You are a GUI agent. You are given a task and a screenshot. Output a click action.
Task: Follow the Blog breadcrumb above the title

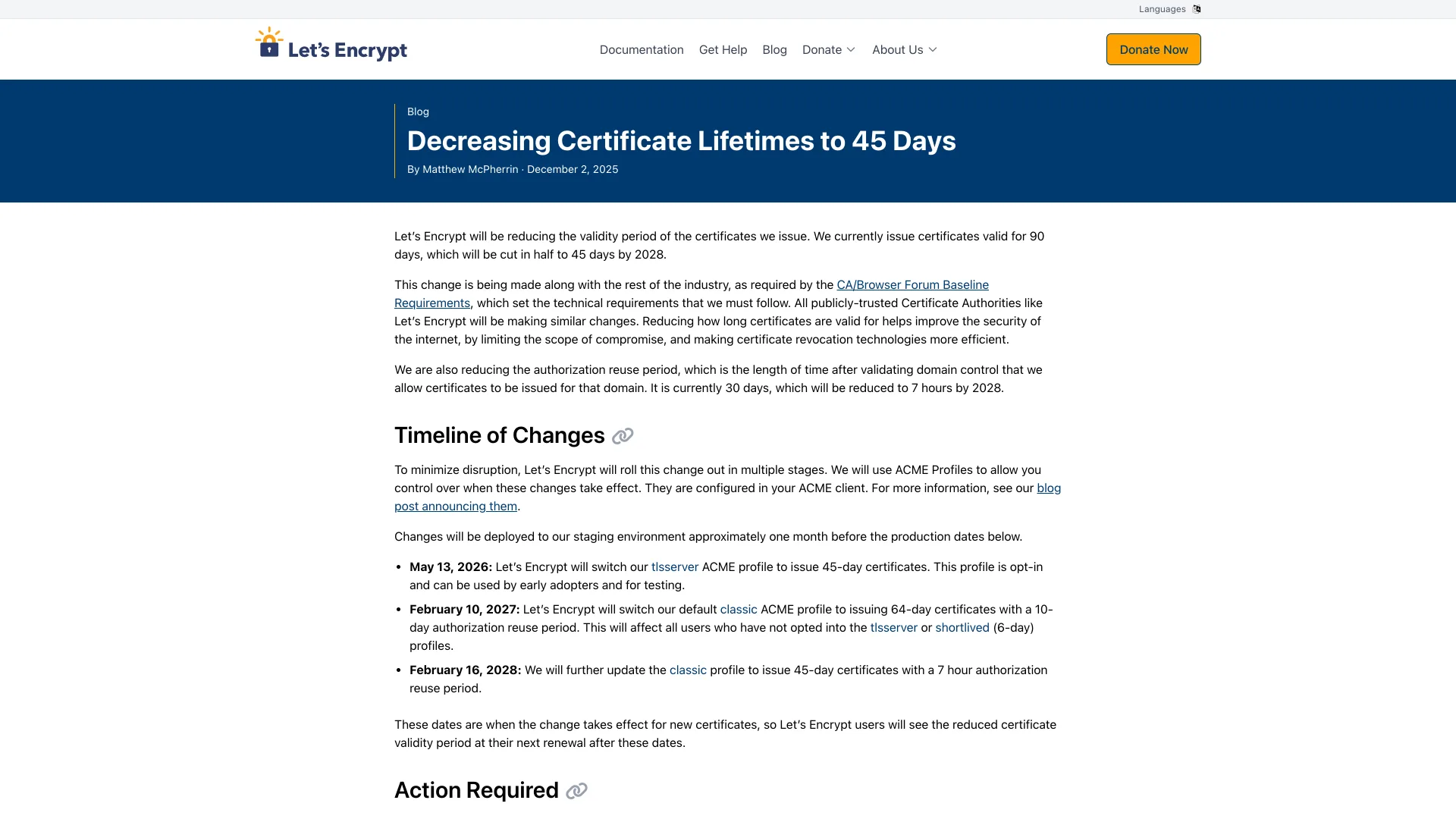418,111
